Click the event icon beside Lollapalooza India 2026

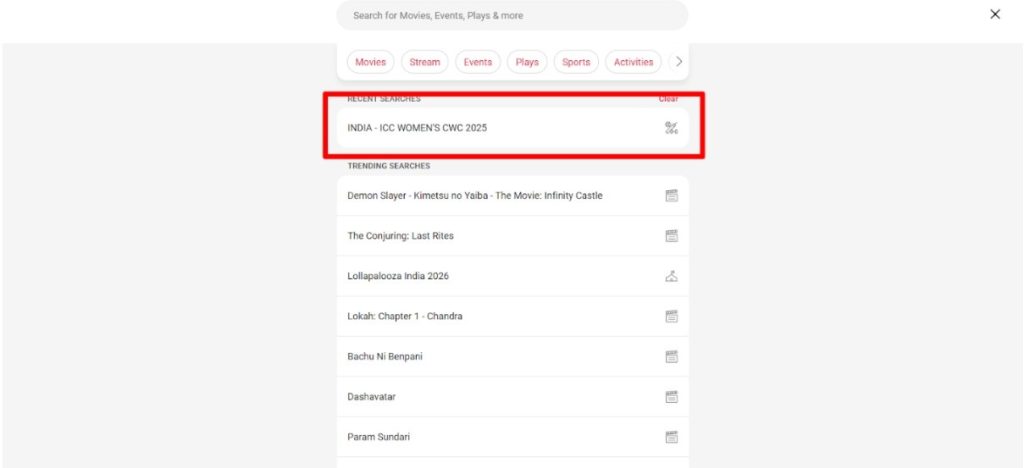(x=671, y=276)
